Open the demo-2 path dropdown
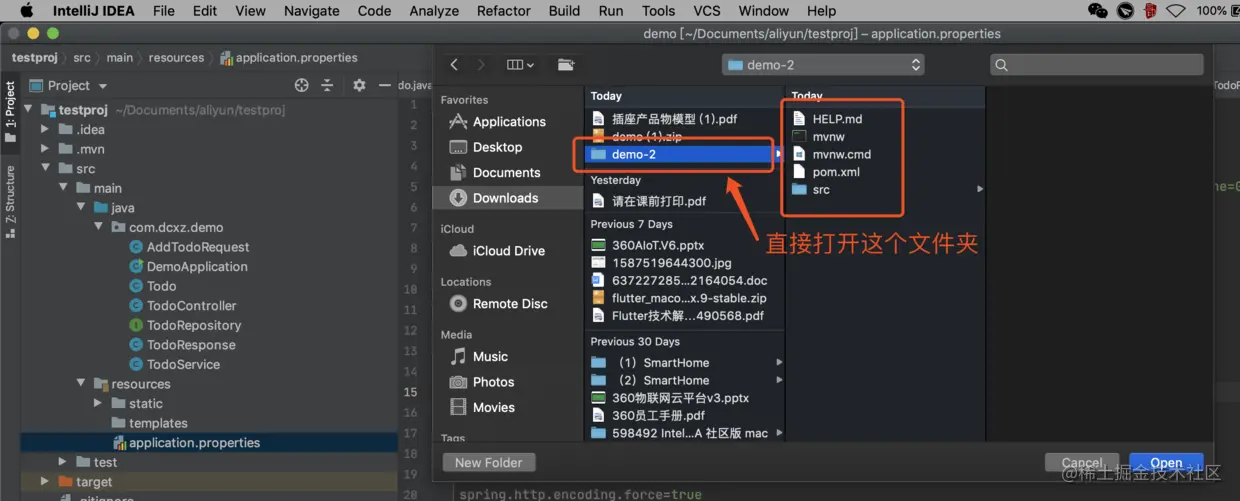This screenshot has height=501, width=1240. (x=823, y=65)
